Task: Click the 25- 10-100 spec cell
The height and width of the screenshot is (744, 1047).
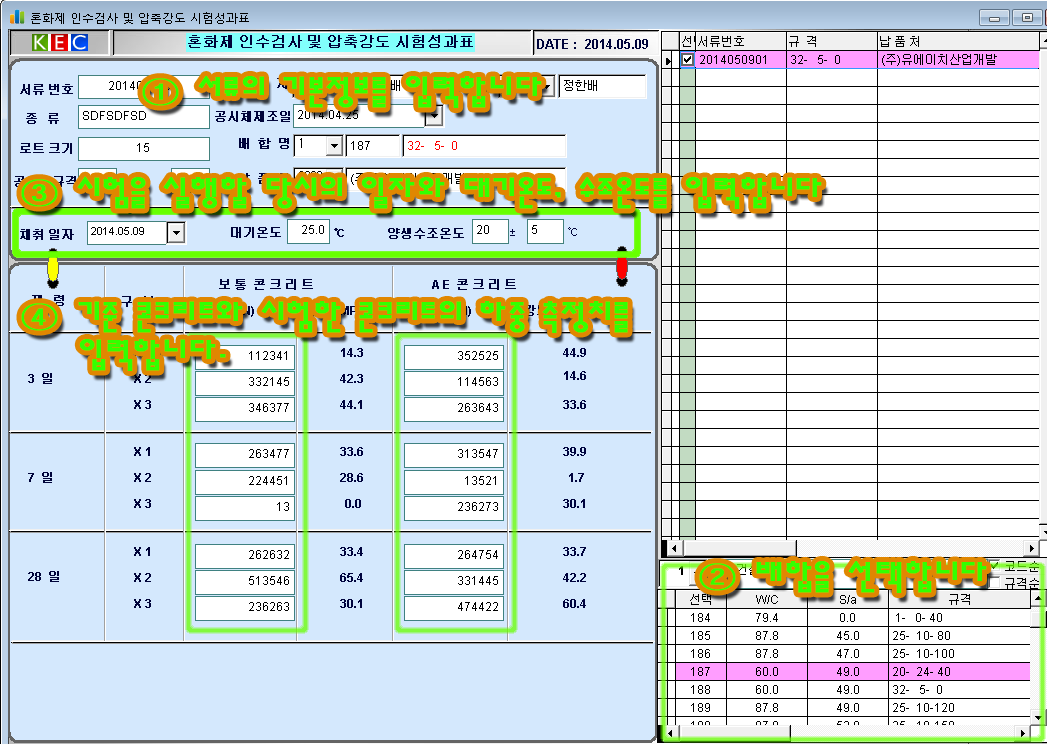Action: click(x=960, y=654)
